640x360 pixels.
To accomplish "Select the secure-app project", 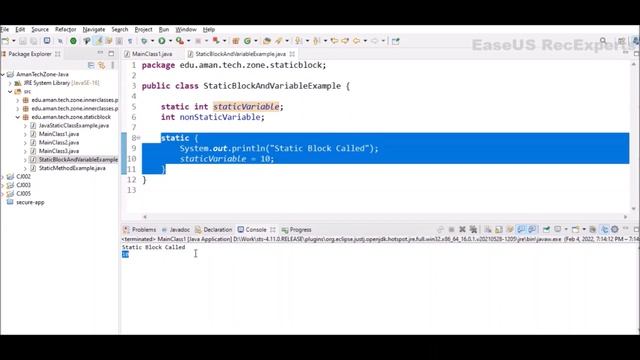I will pos(30,202).
